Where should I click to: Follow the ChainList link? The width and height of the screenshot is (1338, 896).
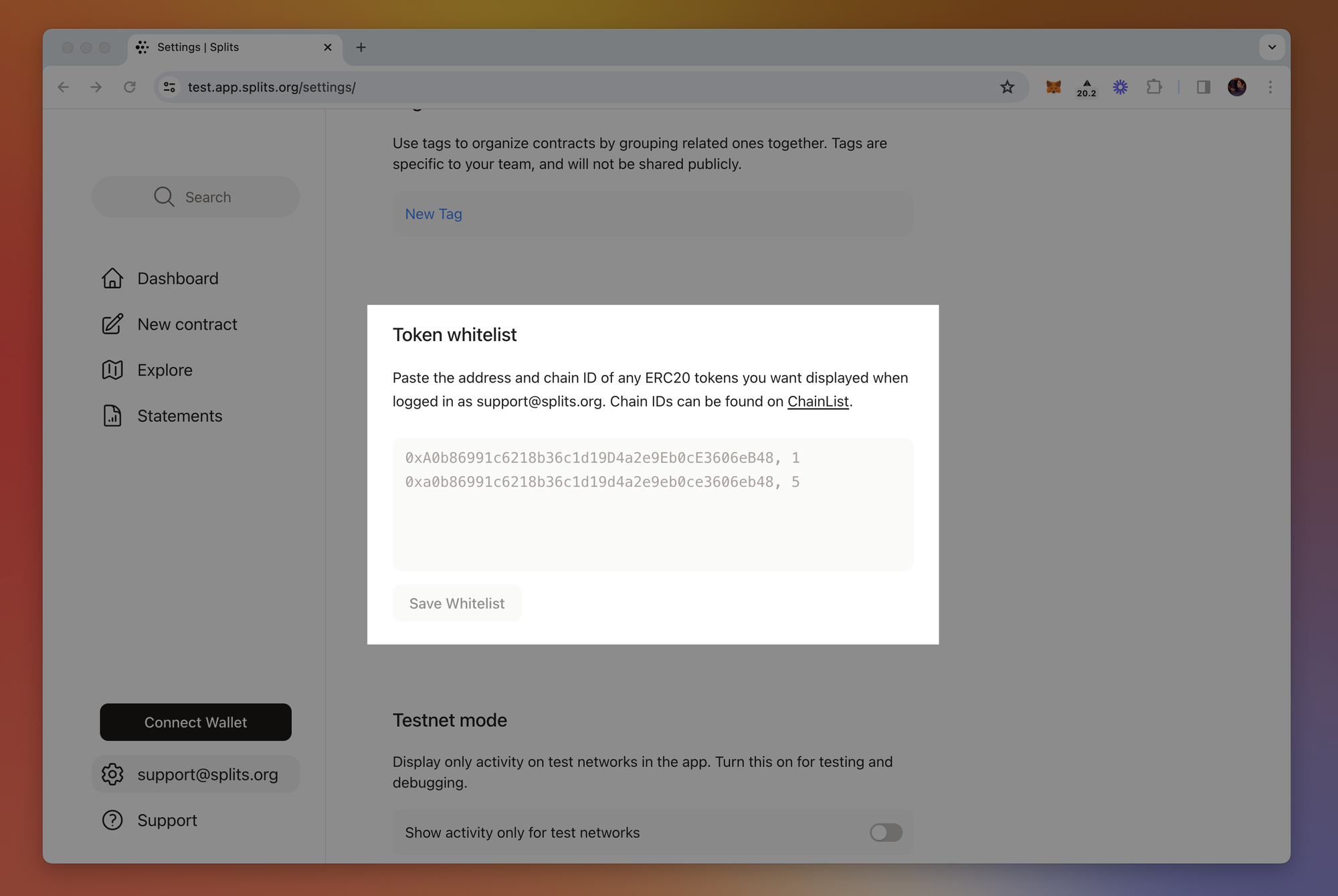(818, 401)
